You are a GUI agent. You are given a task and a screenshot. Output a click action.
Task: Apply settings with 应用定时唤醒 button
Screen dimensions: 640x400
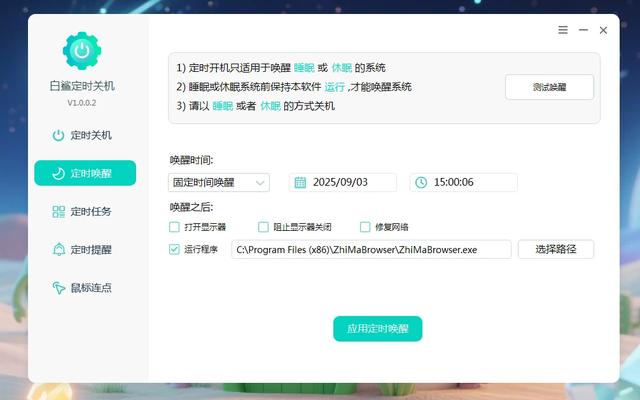click(378, 329)
